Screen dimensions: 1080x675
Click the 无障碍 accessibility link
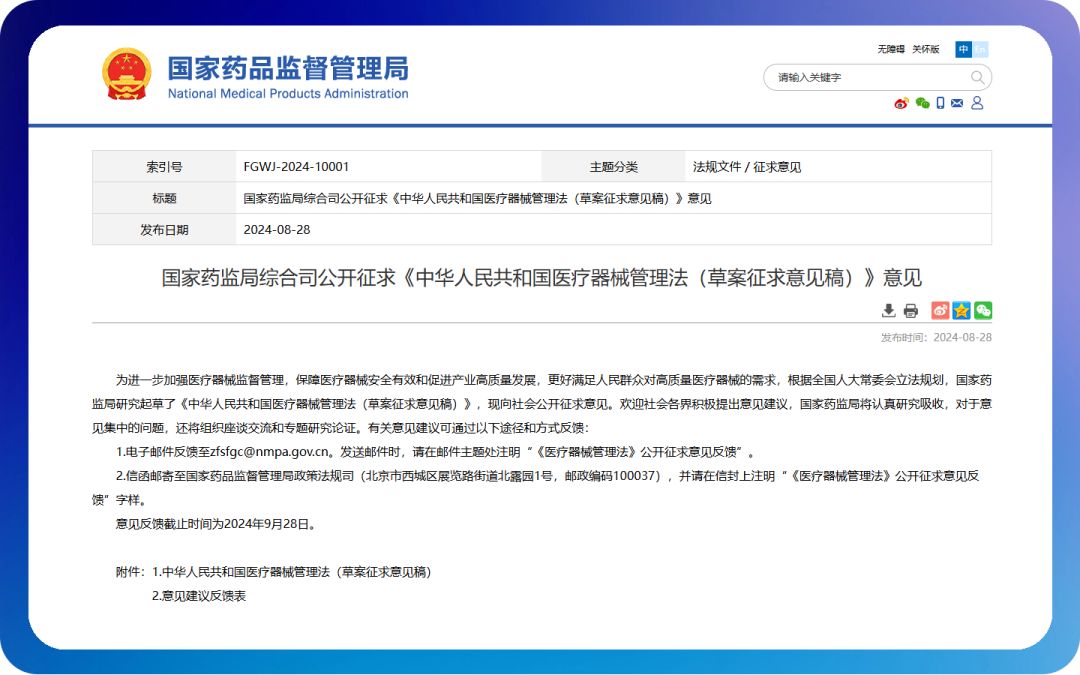[x=891, y=49]
